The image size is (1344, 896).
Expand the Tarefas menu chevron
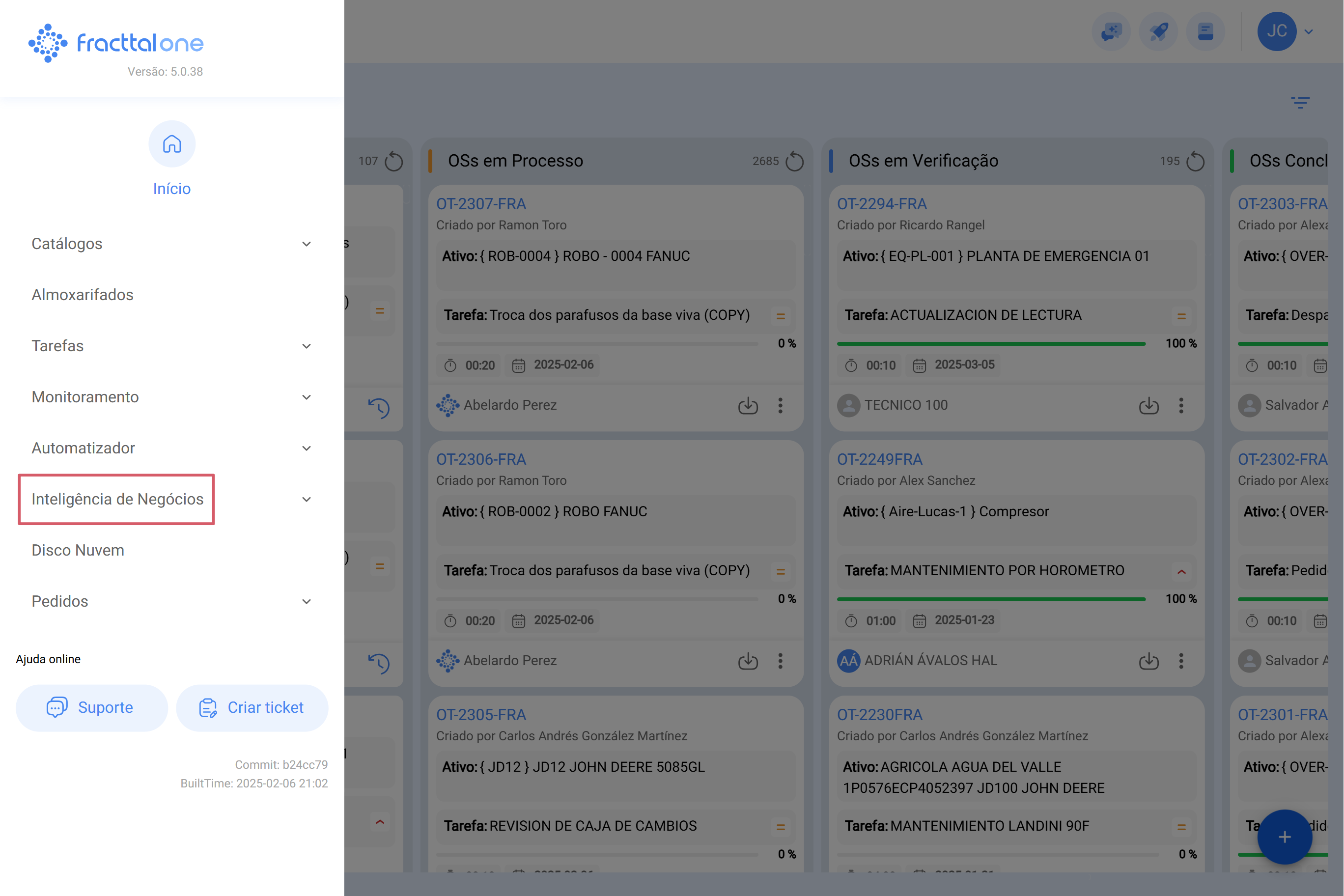click(307, 346)
